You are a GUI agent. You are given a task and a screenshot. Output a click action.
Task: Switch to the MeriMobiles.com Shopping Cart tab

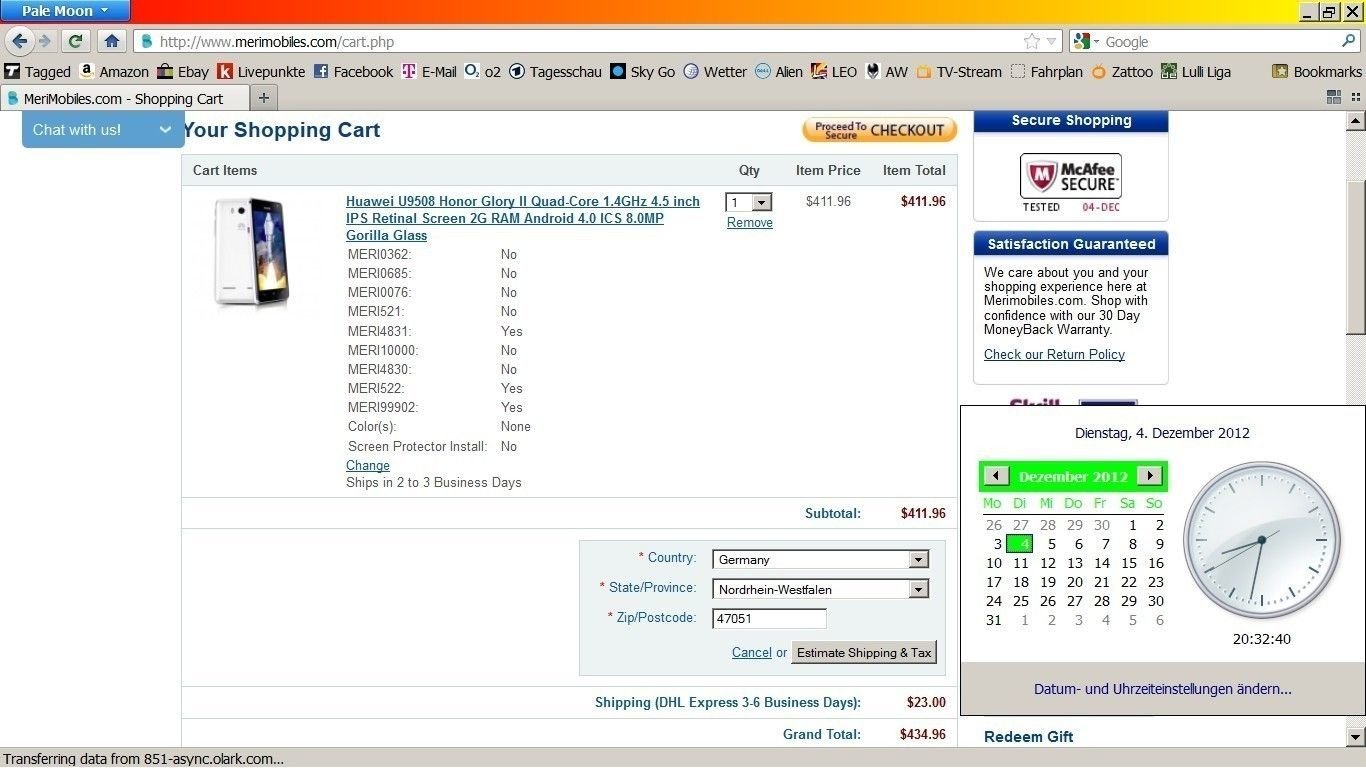125,98
